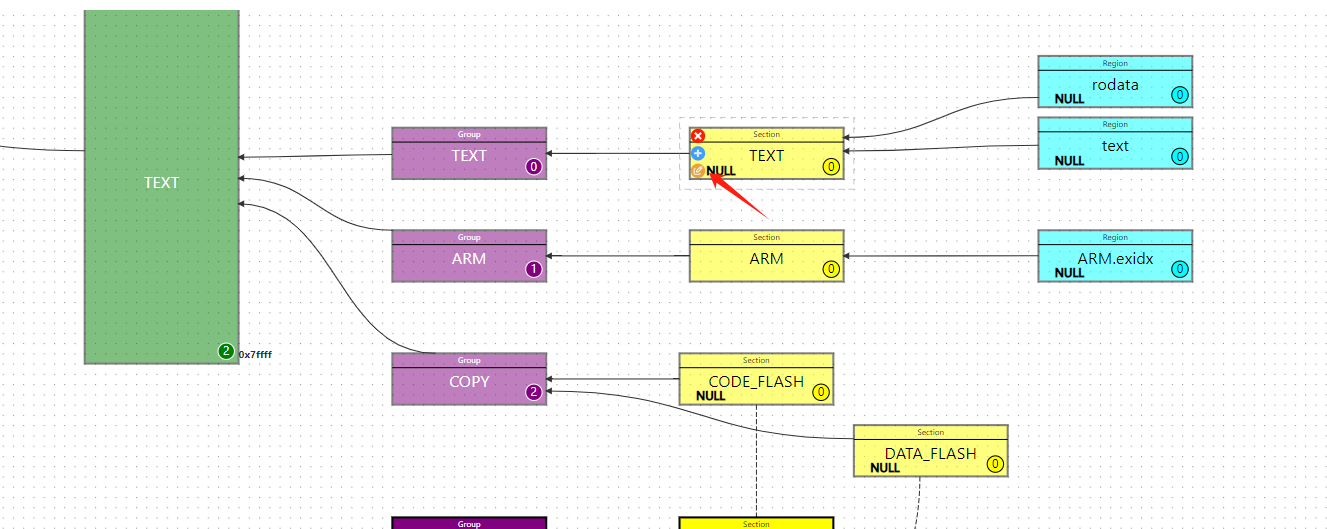Select the cyan rodata region node
The height and width of the screenshot is (529, 1327).
click(x=1115, y=85)
